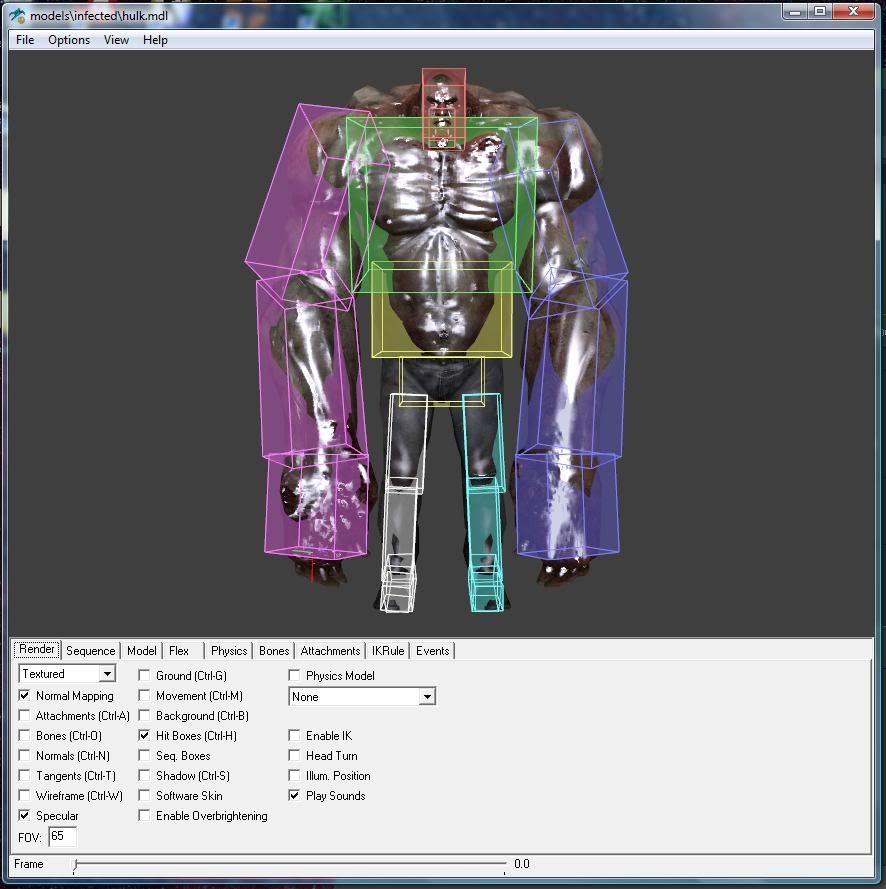Image resolution: width=886 pixels, height=889 pixels.
Task: Check the Head Turn checkbox
Action: (x=294, y=755)
